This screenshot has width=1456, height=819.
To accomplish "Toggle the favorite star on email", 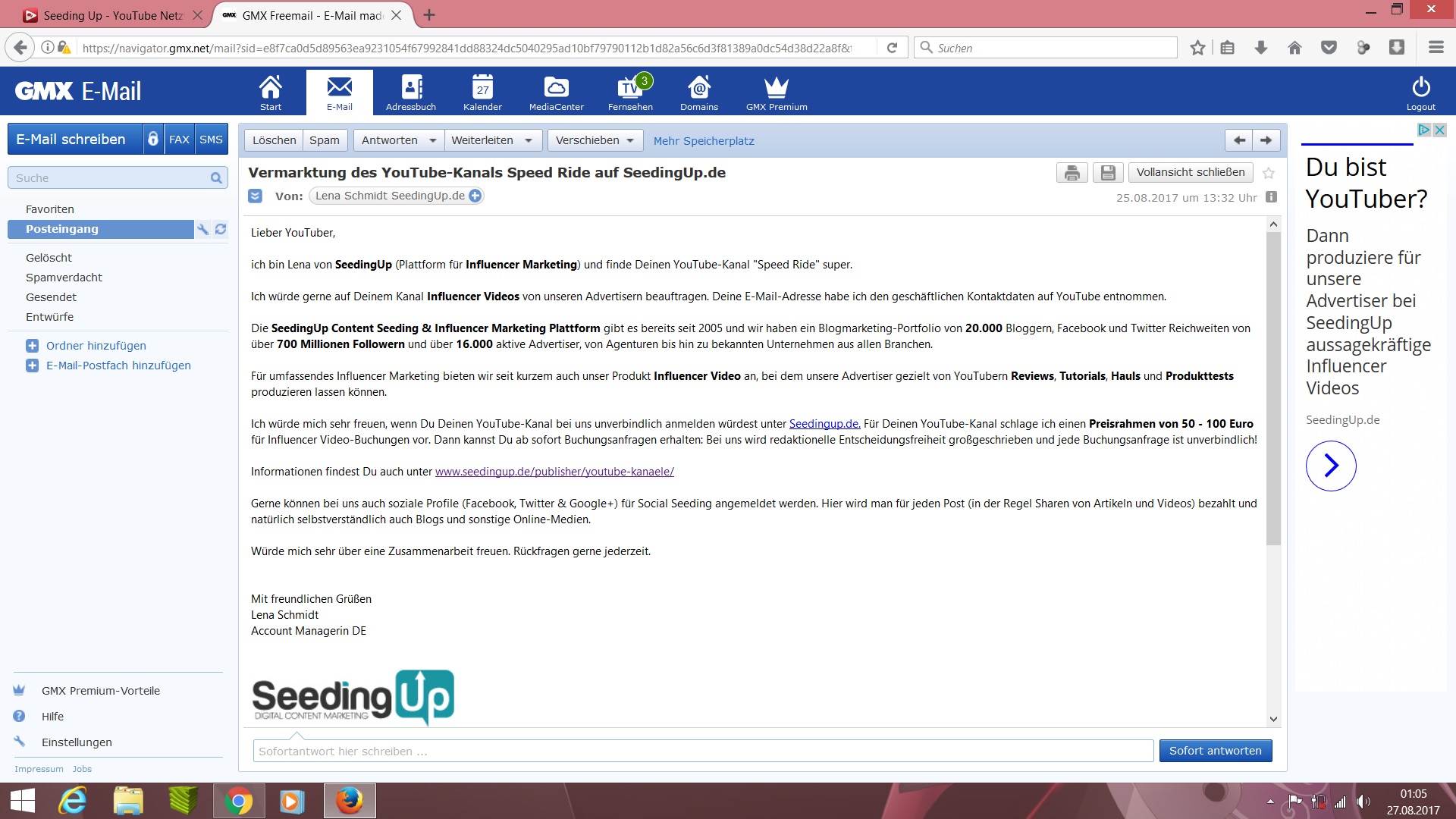I will tap(1269, 174).
